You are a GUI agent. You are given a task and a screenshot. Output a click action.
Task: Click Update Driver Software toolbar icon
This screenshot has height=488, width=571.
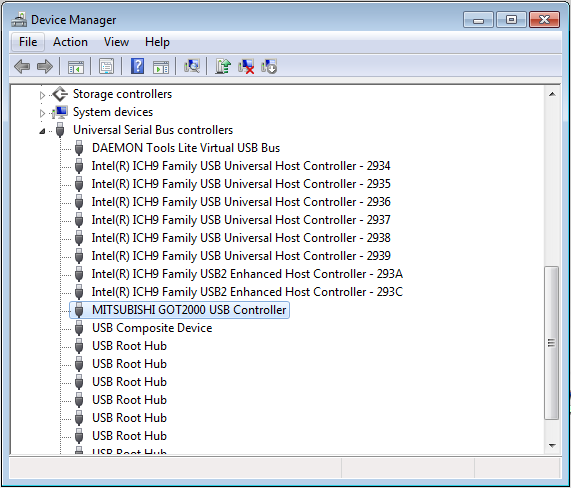click(223, 66)
